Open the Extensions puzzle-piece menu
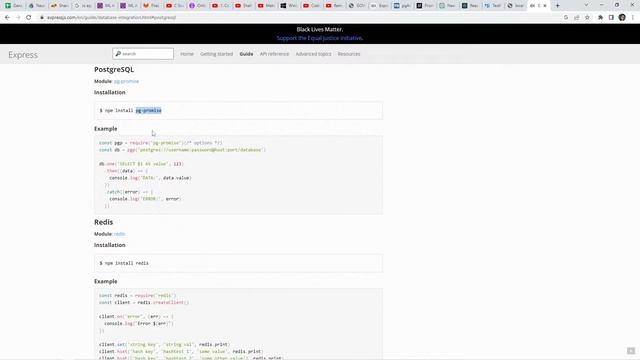 600,18
